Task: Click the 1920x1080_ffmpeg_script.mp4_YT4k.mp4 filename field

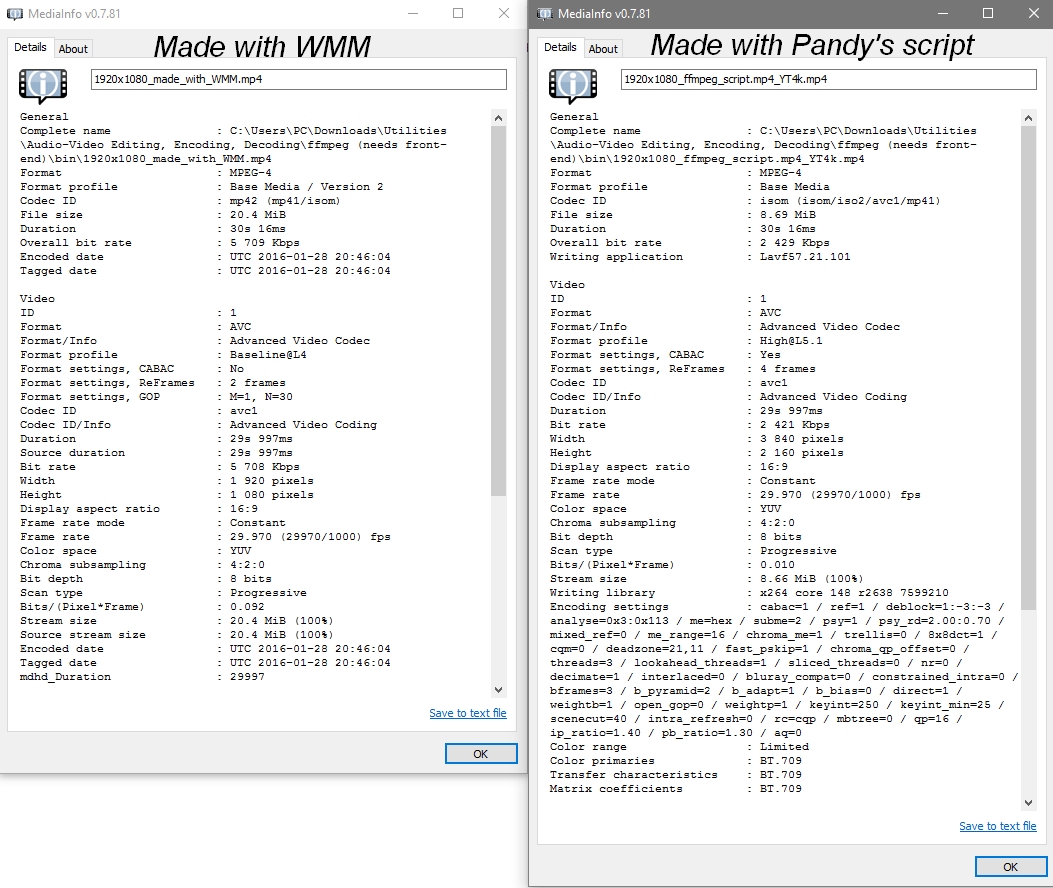Action: tap(829, 79)
